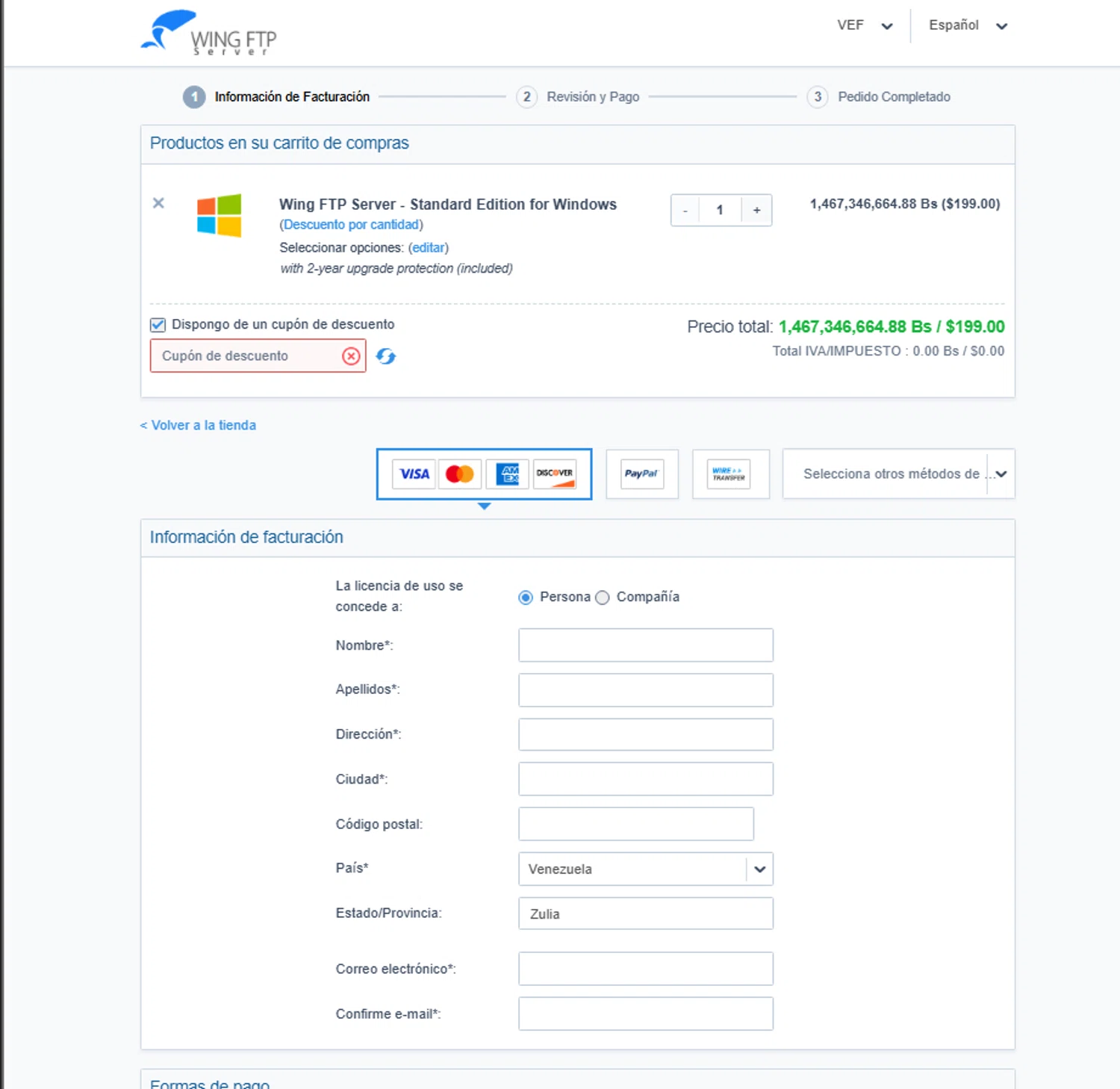Click the Windows product logo thumbnail
The width and height of the screenshot is (1120, 1089).
(x=219, y=215)
